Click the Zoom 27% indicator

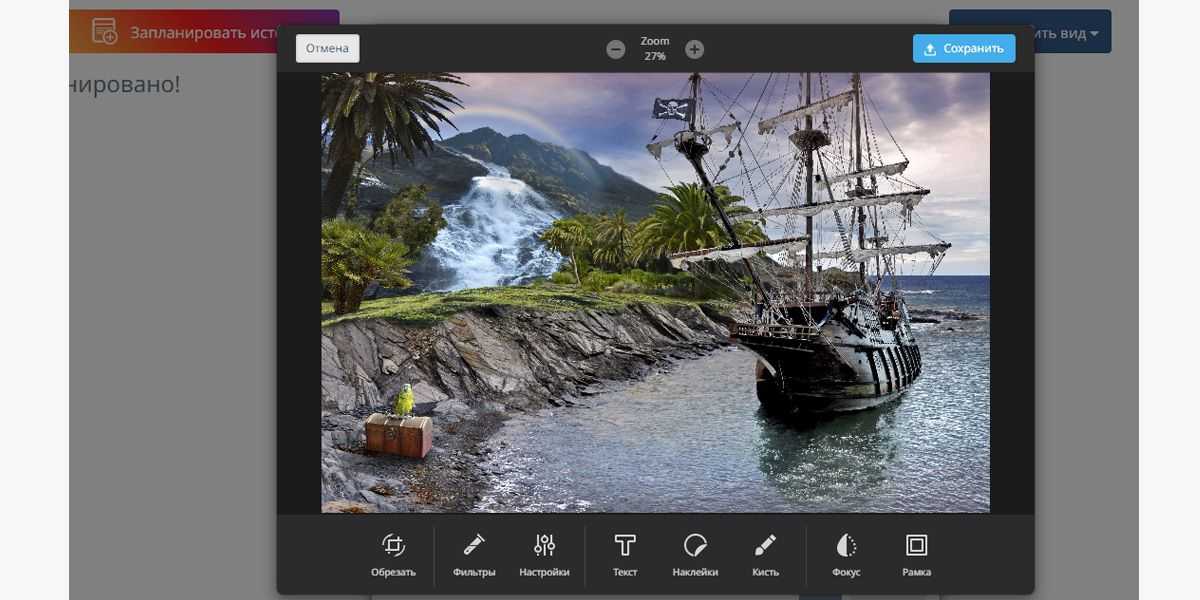click(x=655, y=49)
